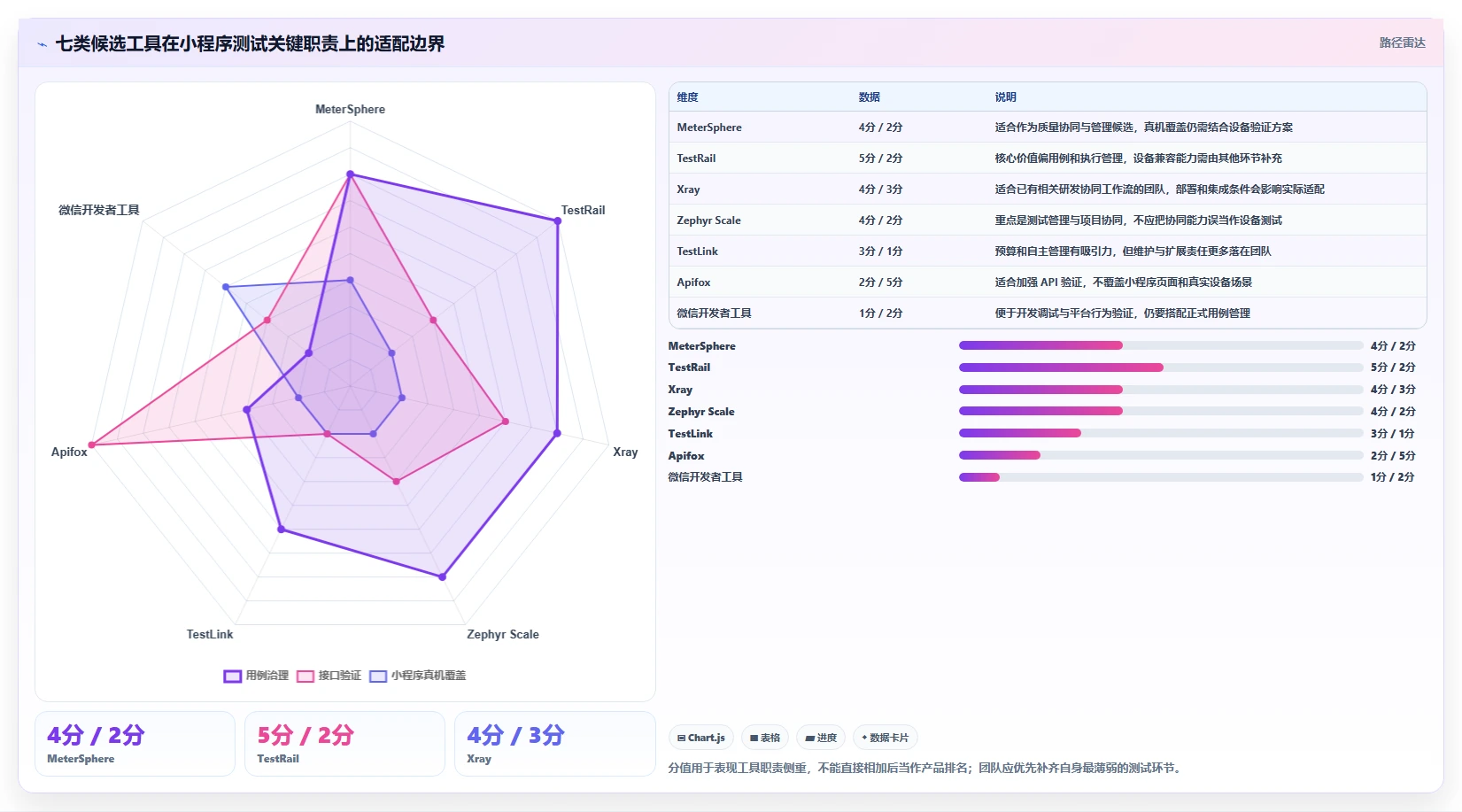Click the description starting 便于开发调试
Viewport: 1462px width, 812px height.
1122,313
